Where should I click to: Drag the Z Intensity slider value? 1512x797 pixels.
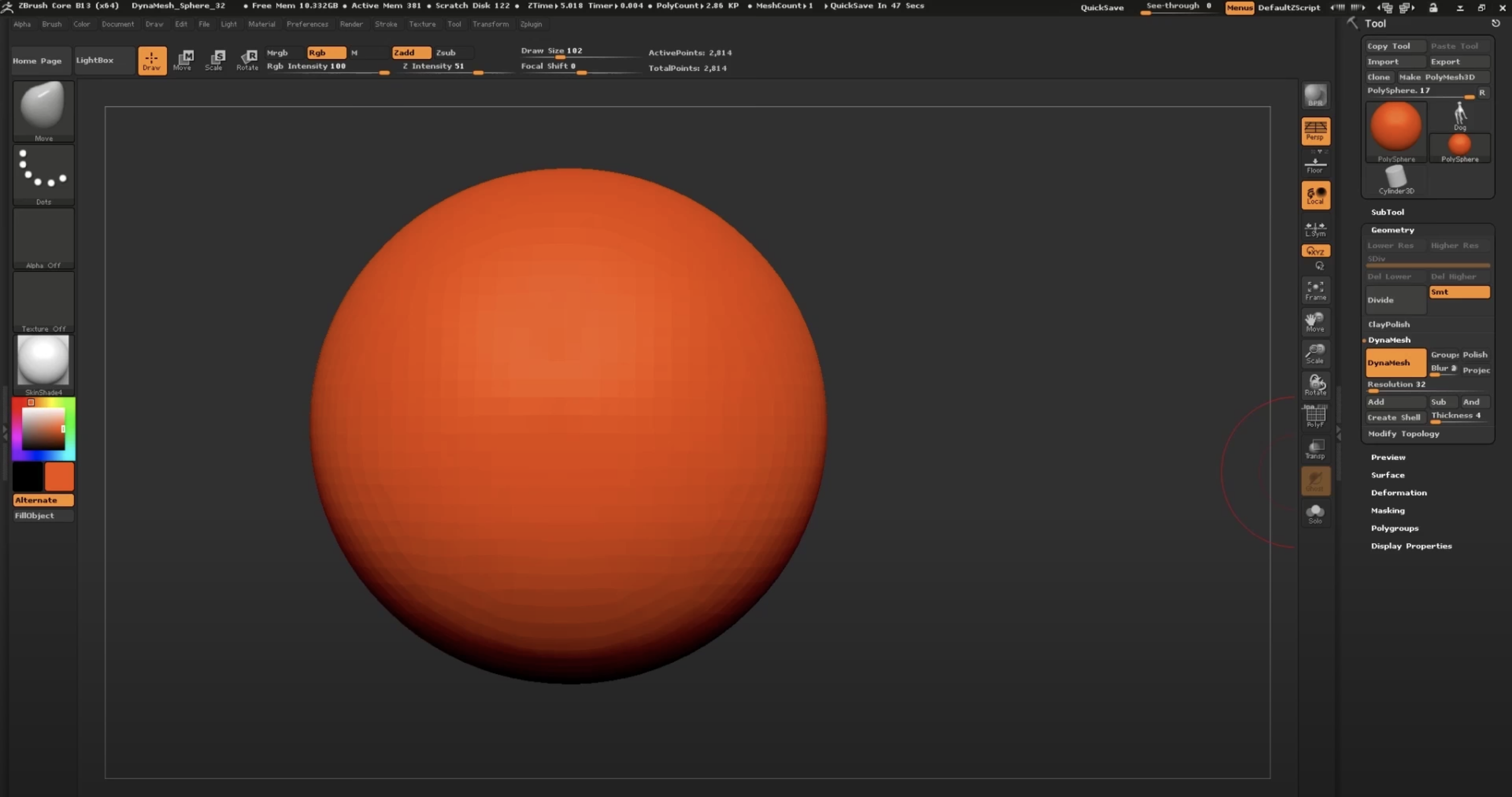coord(477,74)
